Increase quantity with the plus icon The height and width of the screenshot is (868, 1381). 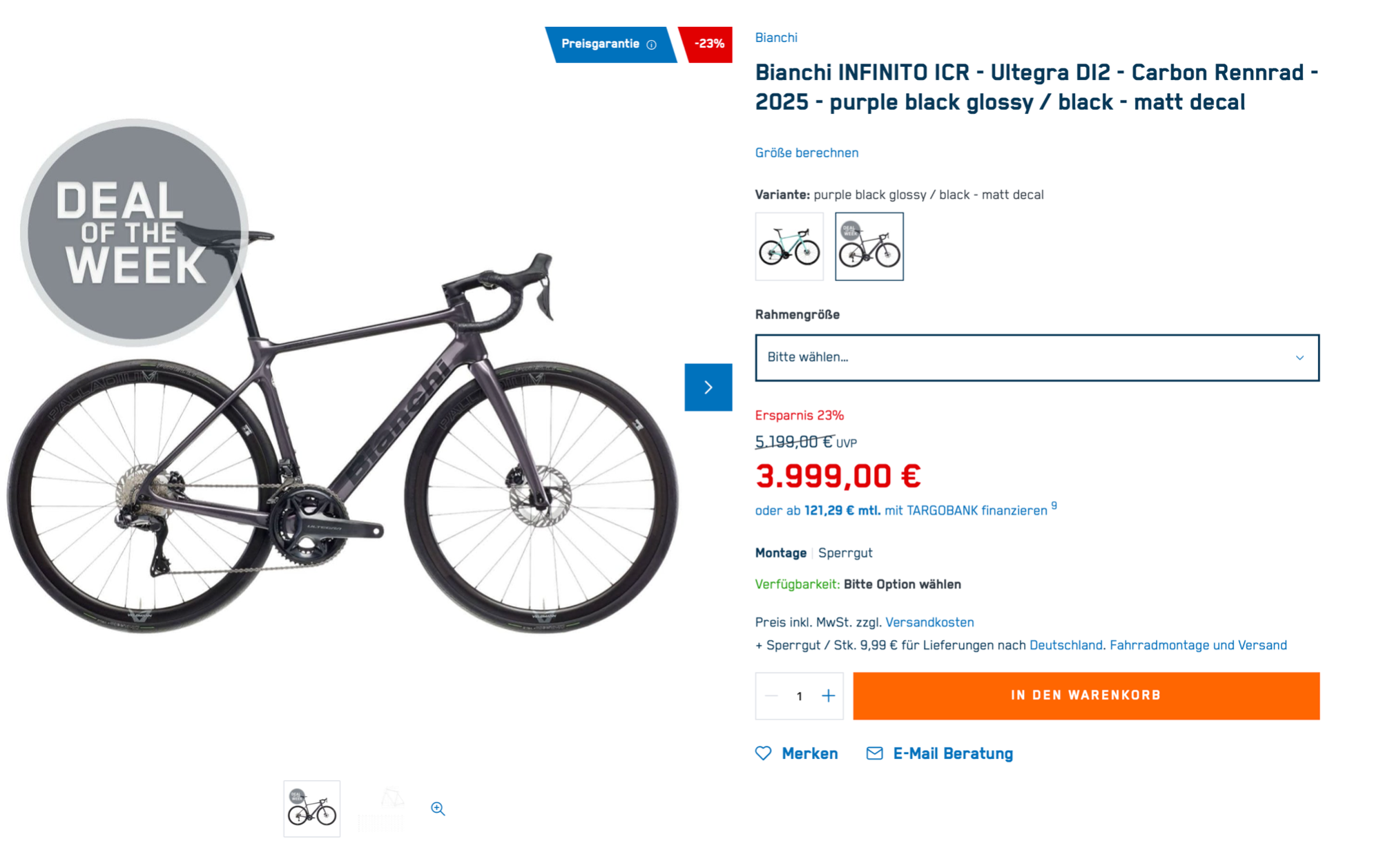pos(829,696)
